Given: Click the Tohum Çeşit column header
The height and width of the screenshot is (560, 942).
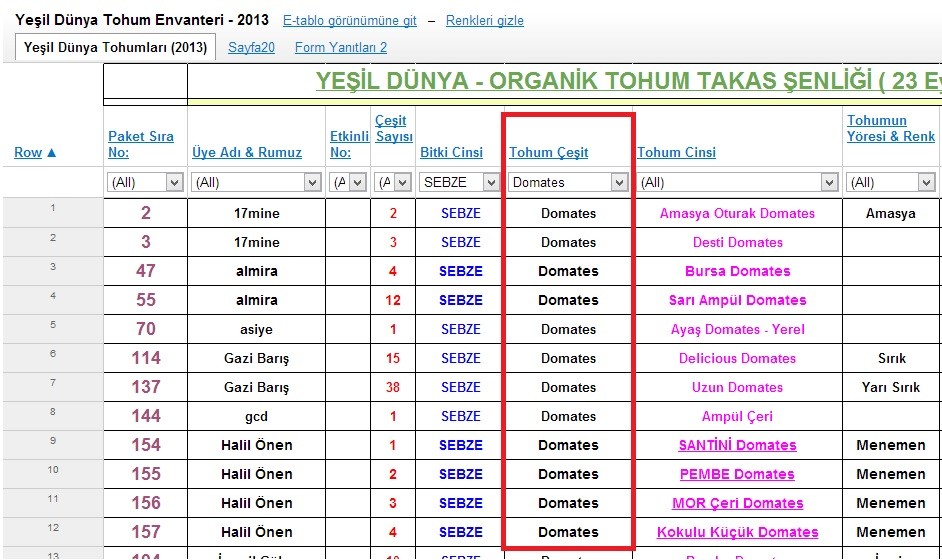Looking at the screenshot, I should (x=548, y=152).
